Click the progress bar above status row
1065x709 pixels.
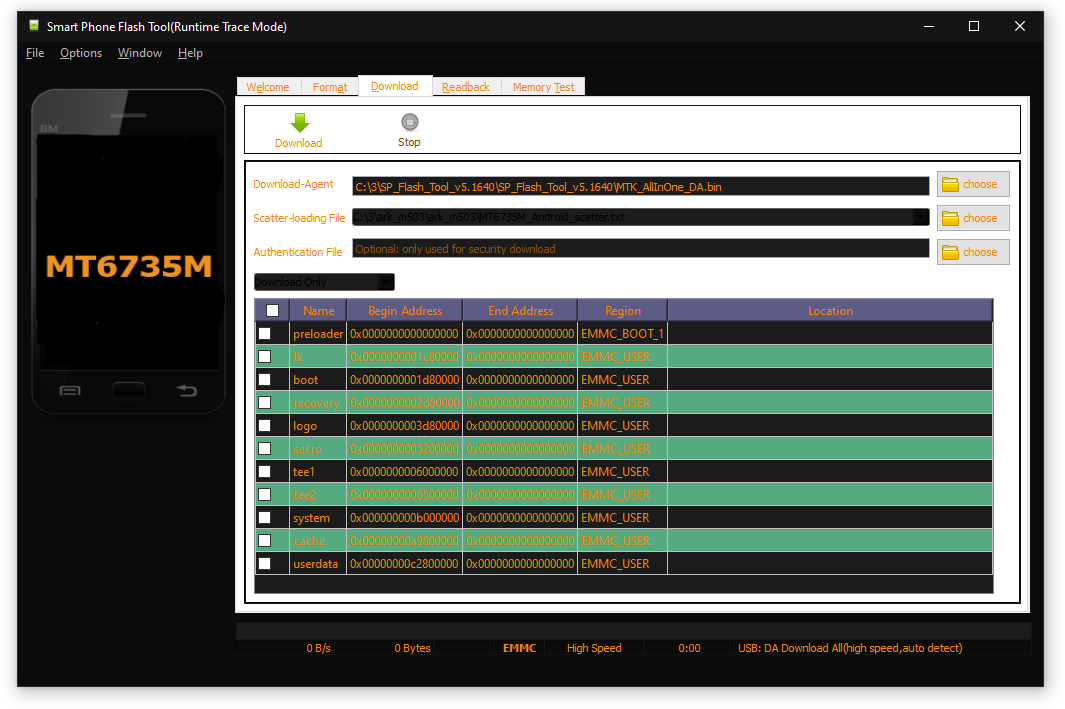pos(633,631)
